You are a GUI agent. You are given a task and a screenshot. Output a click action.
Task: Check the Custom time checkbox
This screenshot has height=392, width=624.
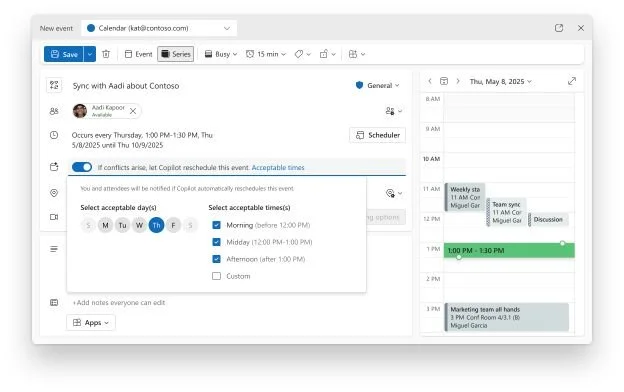(x=216, y=276)
